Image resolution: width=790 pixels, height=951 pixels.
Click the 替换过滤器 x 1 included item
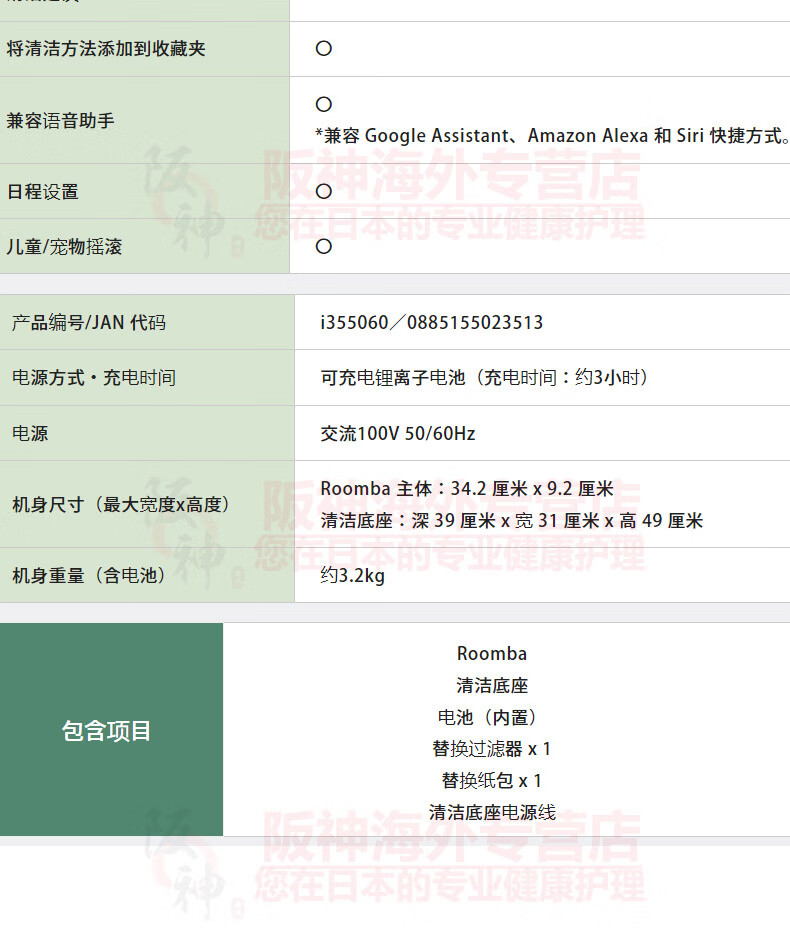(491, 749)
